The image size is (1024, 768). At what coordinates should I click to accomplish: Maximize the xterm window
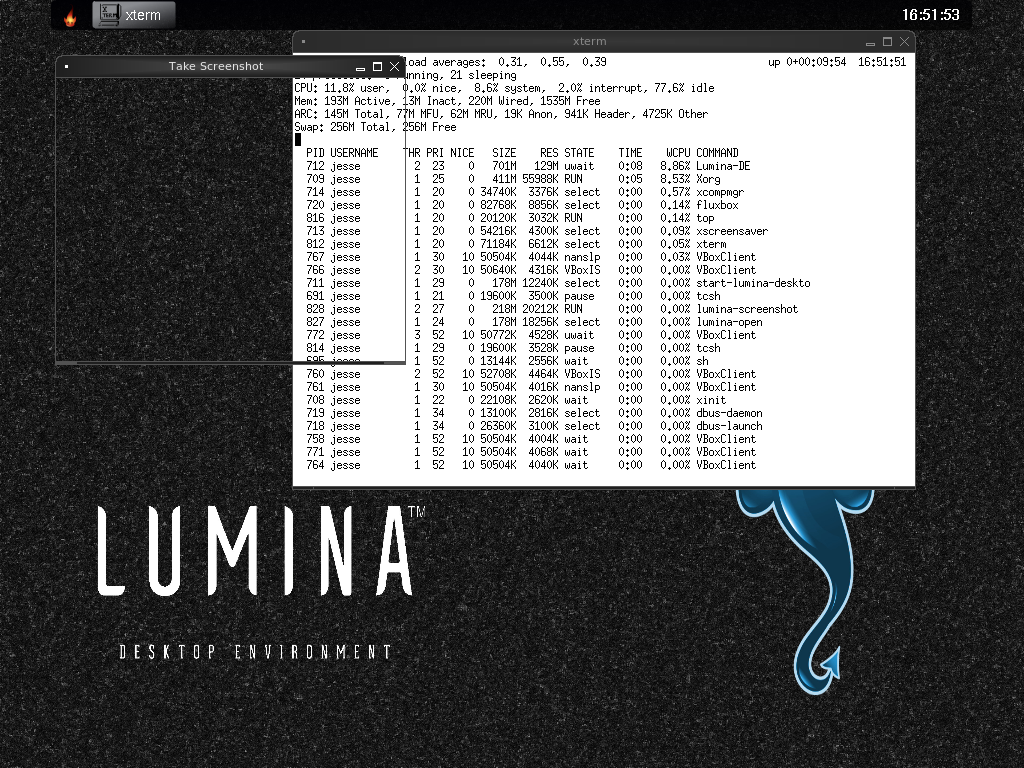[887, 42]
